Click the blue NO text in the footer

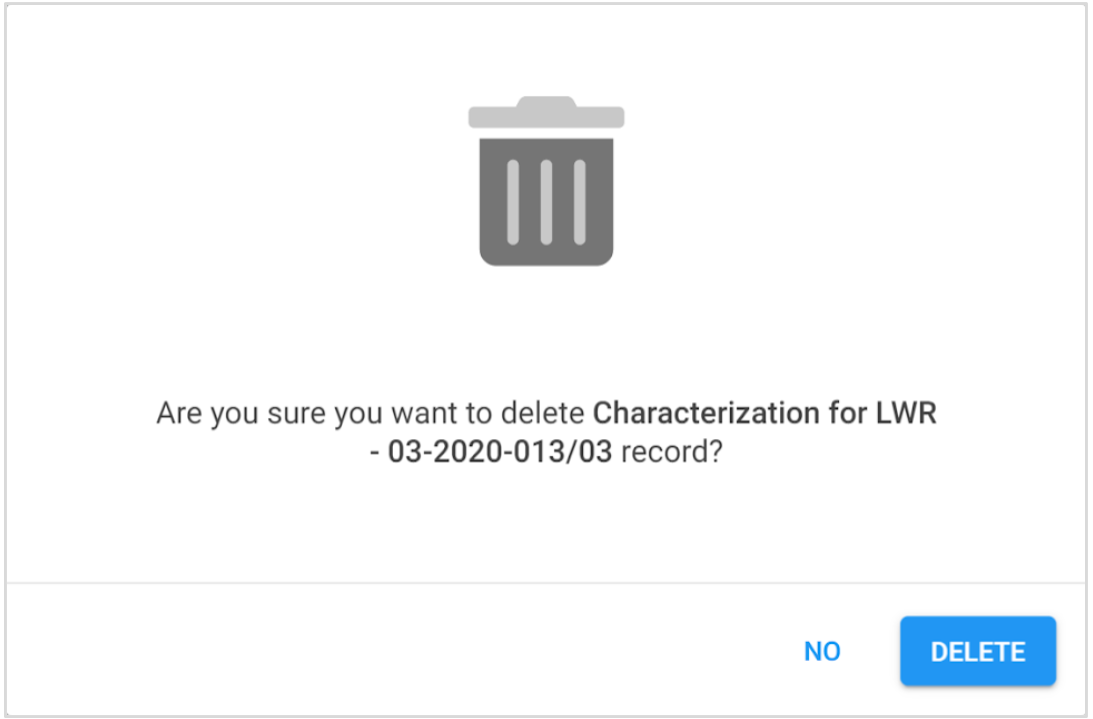point(822,651)
